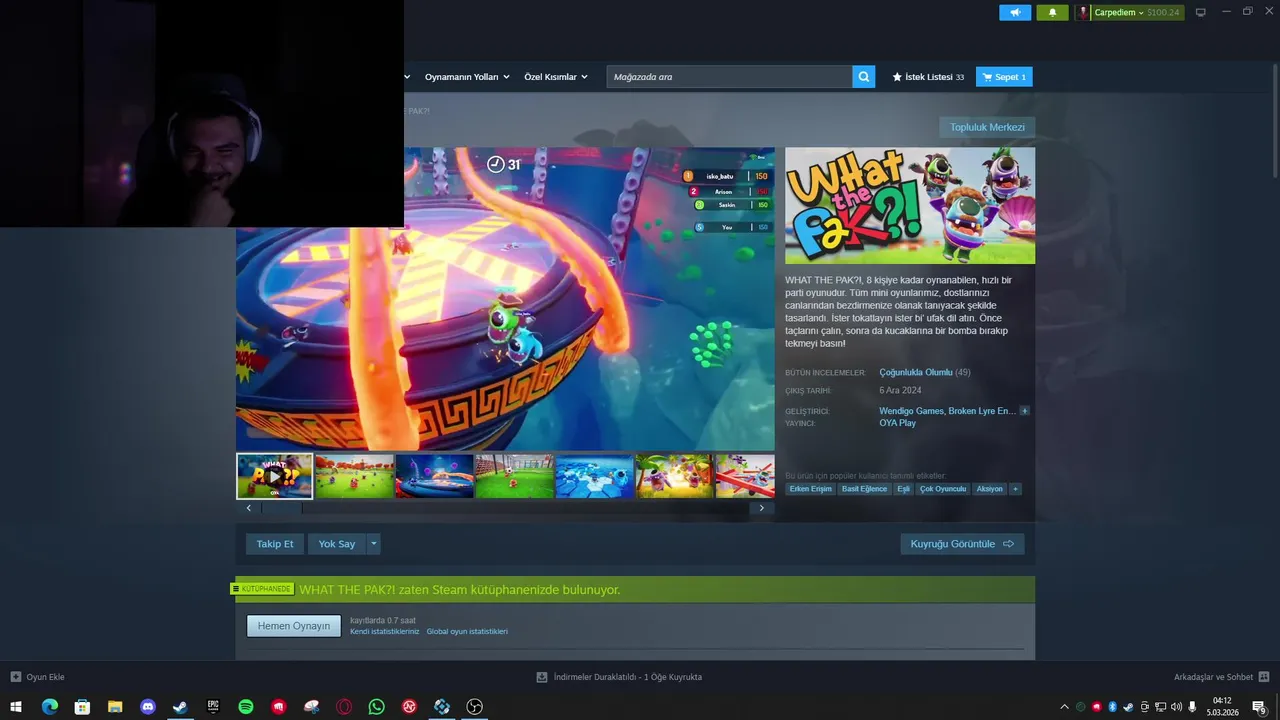Image resolution: width=1280 pixels, height=720 pixels.
Task: Select the Erken Erişim tag
Action: point(810,489)
